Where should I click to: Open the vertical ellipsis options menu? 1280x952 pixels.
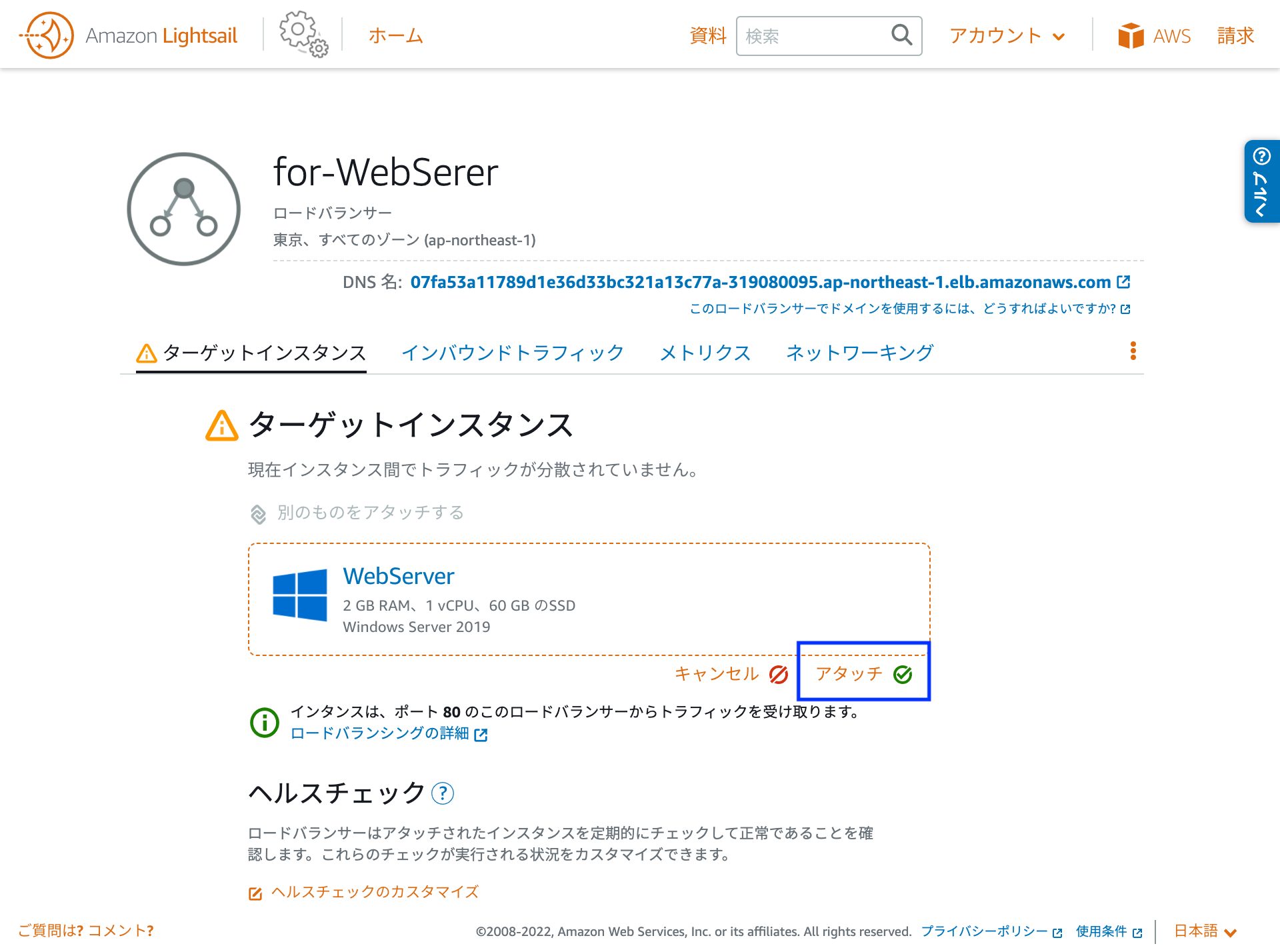click(x=1132, y=351)
